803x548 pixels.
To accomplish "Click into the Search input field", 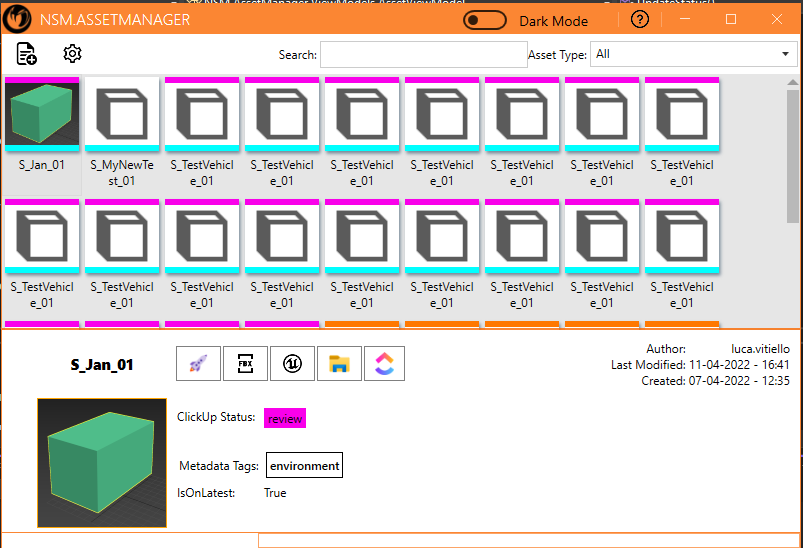I will click(423, 55).
